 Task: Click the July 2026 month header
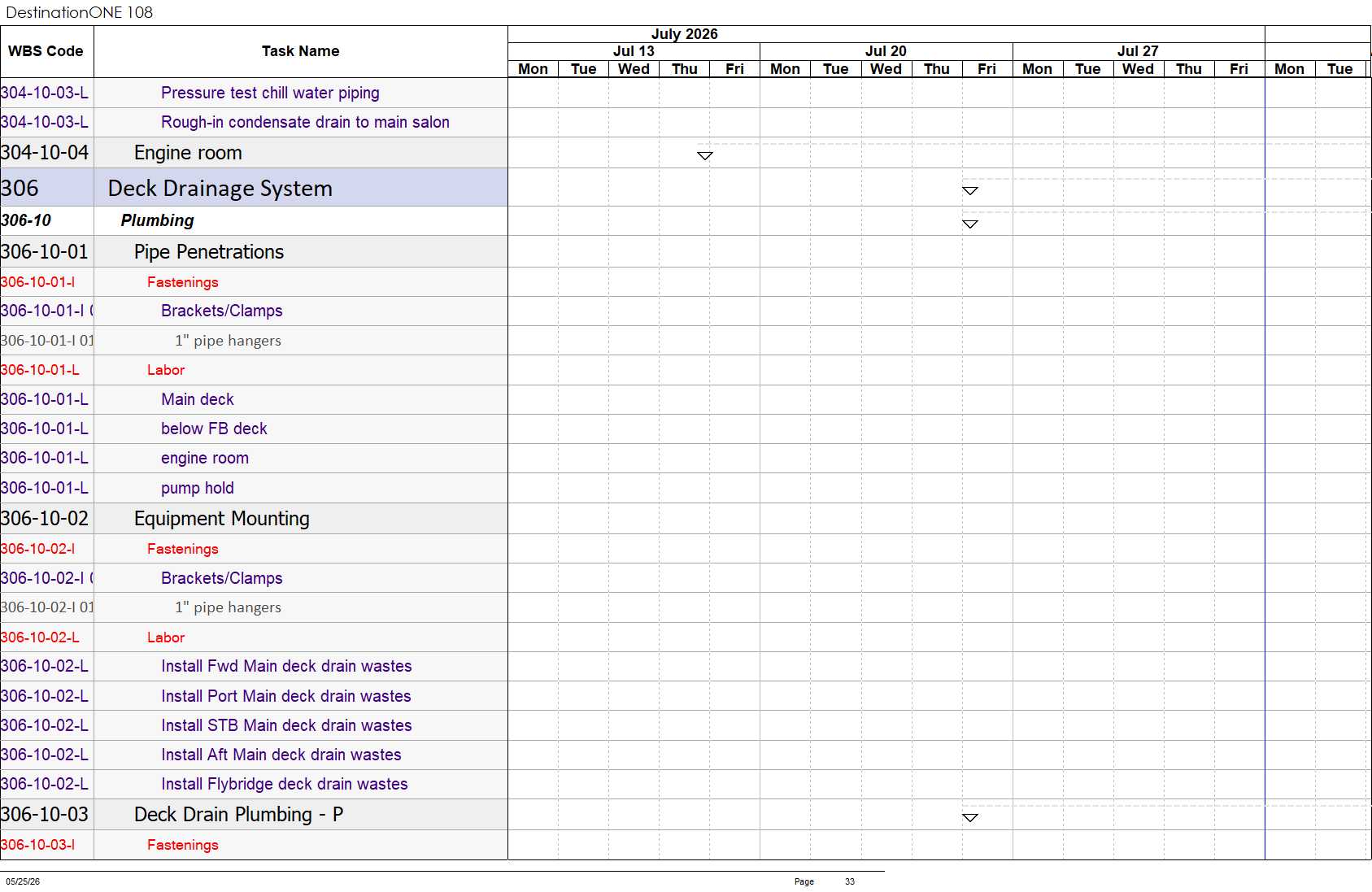tap(685, 34)
